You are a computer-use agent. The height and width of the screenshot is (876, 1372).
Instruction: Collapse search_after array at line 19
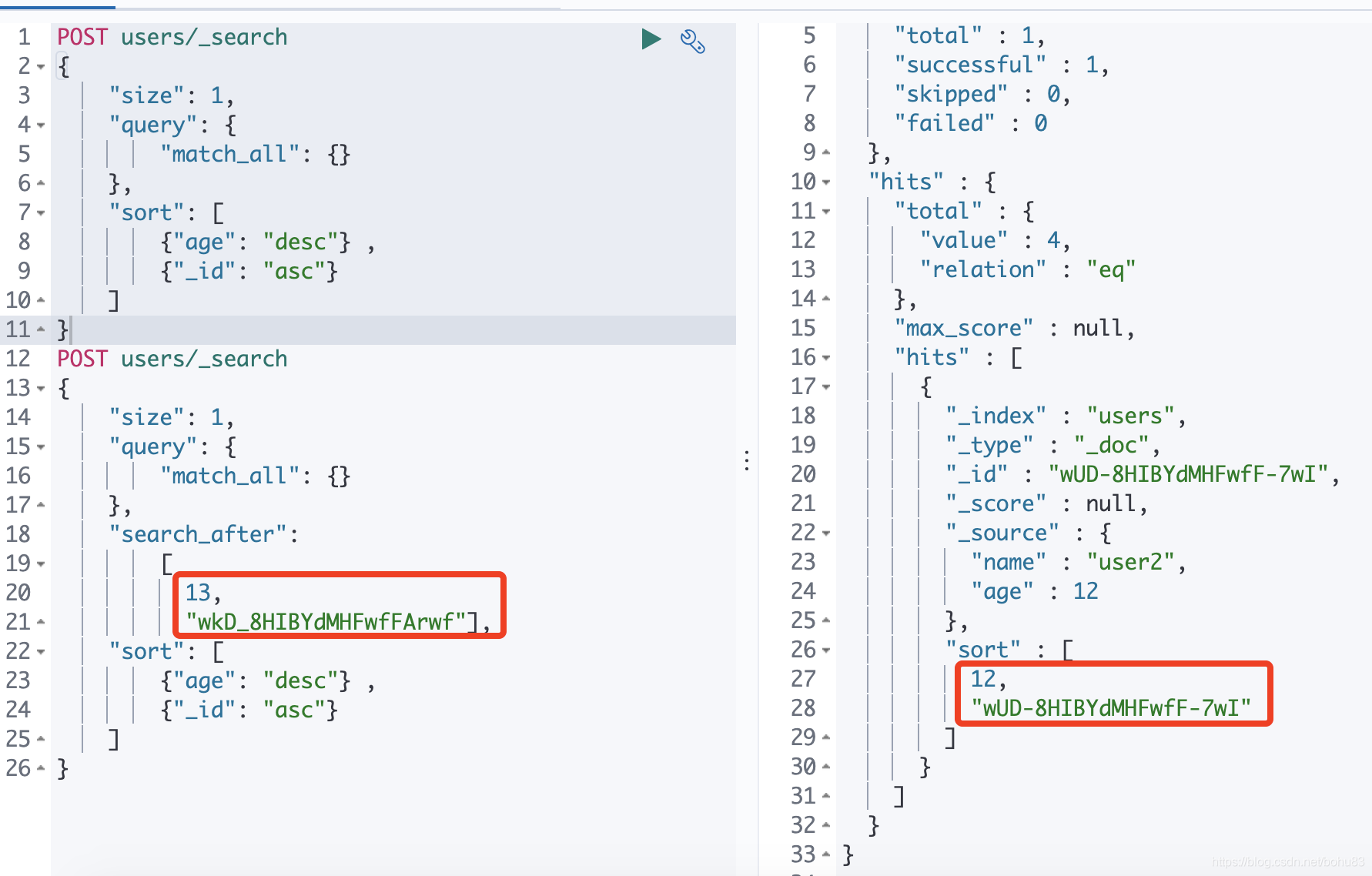[41, 564]
